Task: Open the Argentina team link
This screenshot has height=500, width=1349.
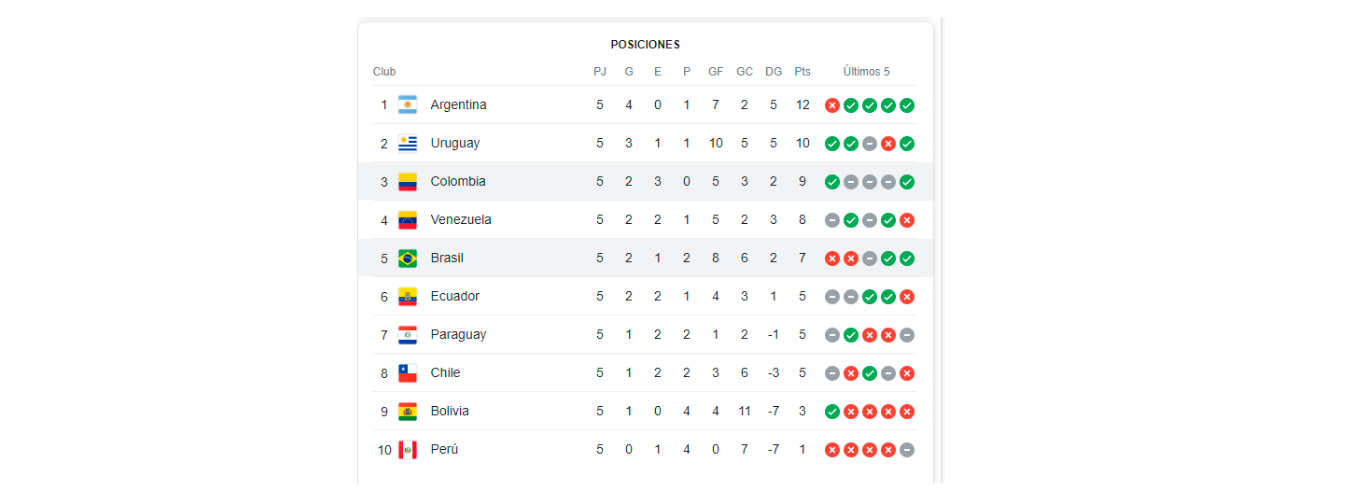Action: pyautogui.click(x=458, y=105)
